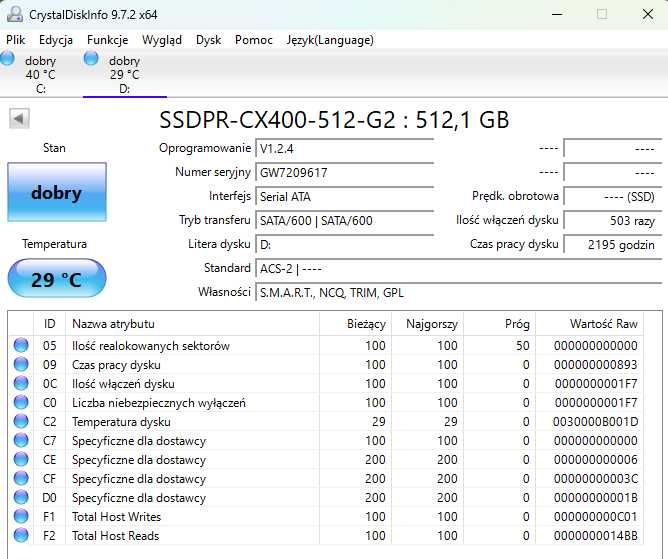Click status orb for attribute 05 row
The height and width of the screenshot is (559, 668).
pyautogui.click(x=21, y=345)
